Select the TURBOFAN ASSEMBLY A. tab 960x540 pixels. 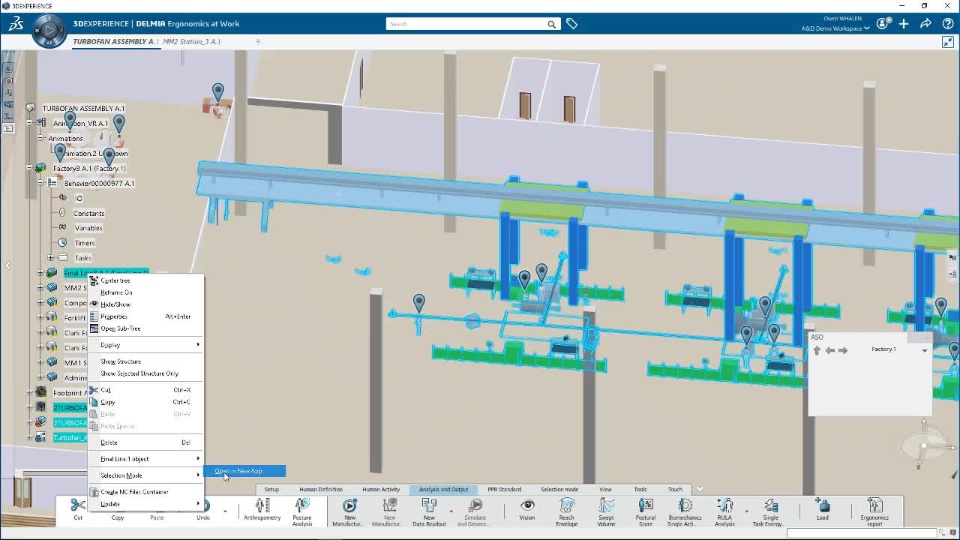[x=113, y=42]
